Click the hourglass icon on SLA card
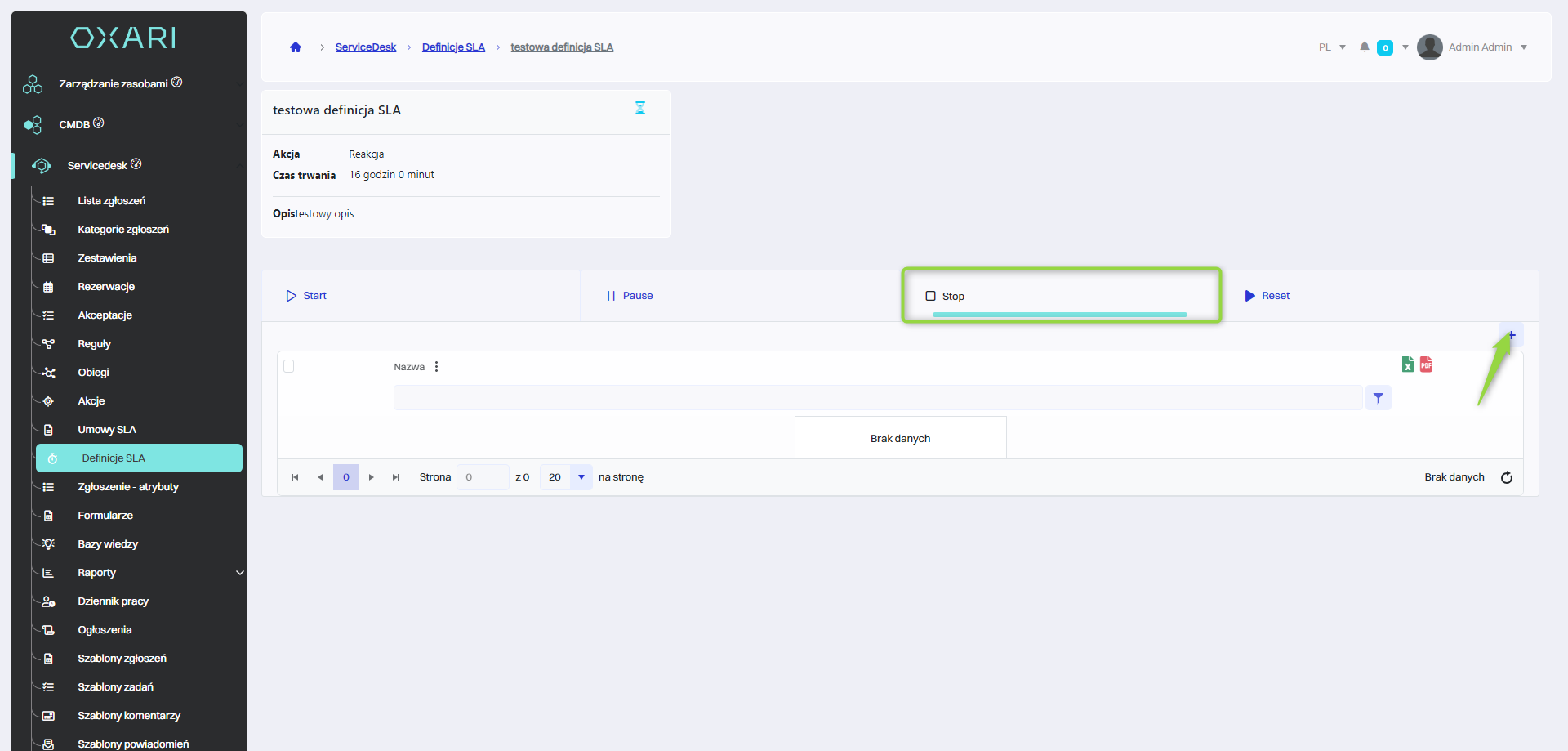This screenshot has width=1568, height=751. point(640,108)
